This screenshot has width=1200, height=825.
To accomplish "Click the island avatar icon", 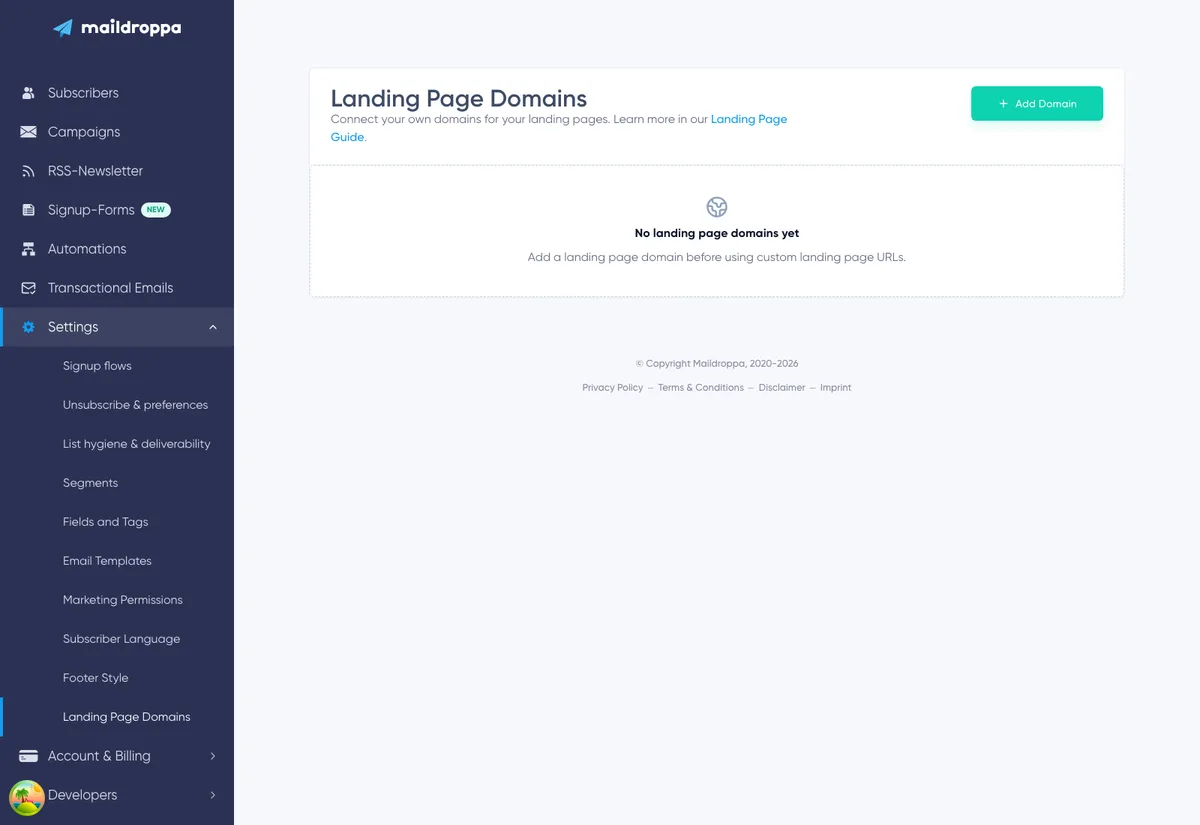I will pos(27,798).
